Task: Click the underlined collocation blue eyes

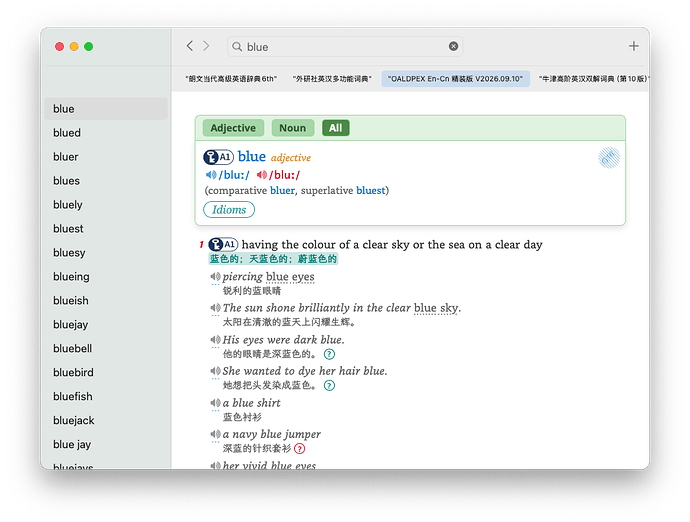Action: pyautogui.click(x=290, y=277)
